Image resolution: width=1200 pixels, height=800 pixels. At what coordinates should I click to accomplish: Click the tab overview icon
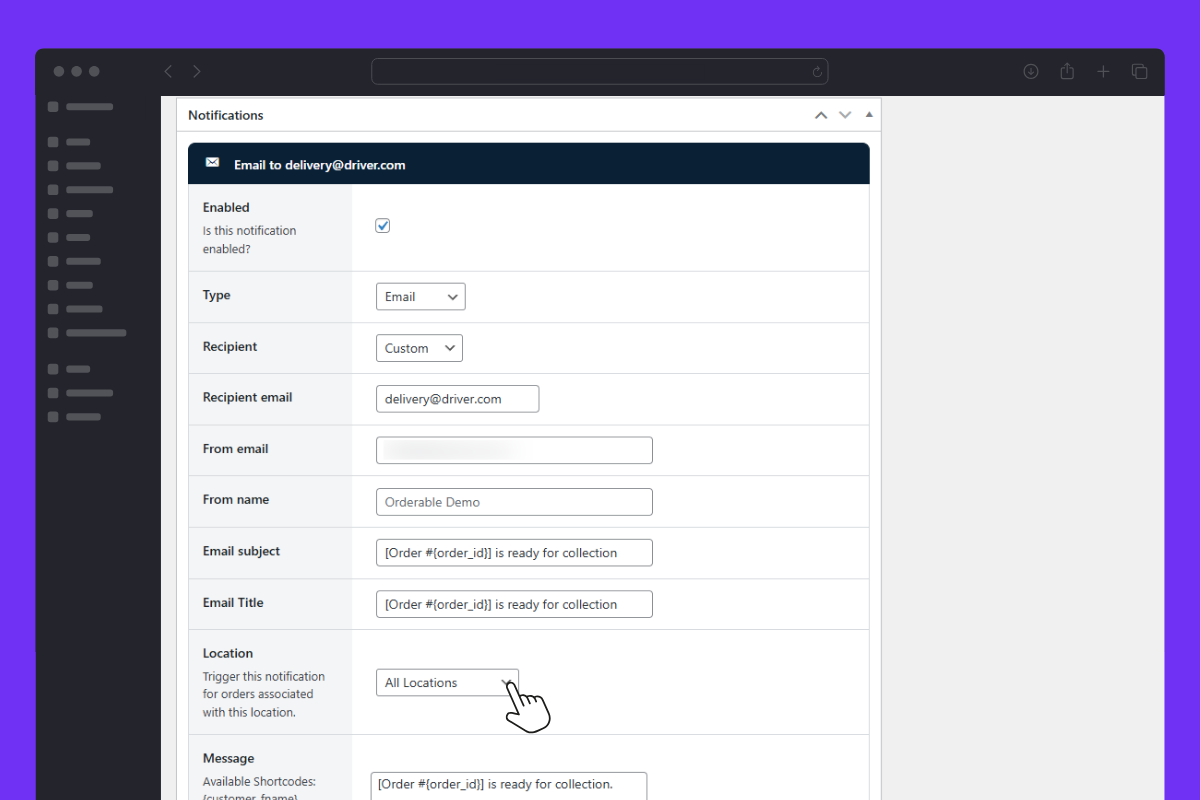pyautogui.click(x=1139, y=71)
